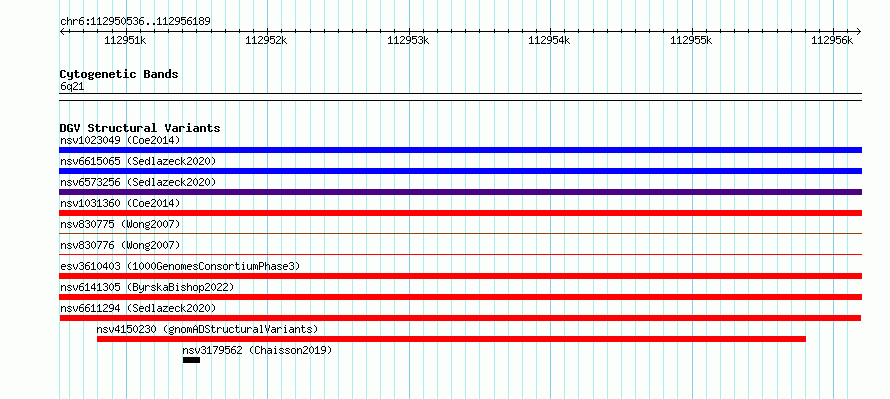Screen dimensions: 890x399
Task: Click the 112951k ruler position
Action: (x=125, y=41)
